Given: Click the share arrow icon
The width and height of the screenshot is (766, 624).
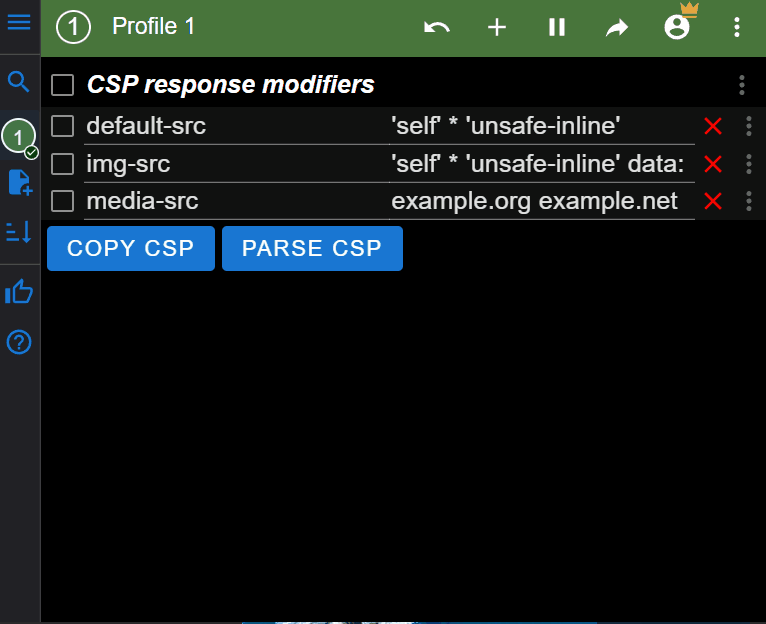Looking at the screenshot, I should click(x=617, y=27).
